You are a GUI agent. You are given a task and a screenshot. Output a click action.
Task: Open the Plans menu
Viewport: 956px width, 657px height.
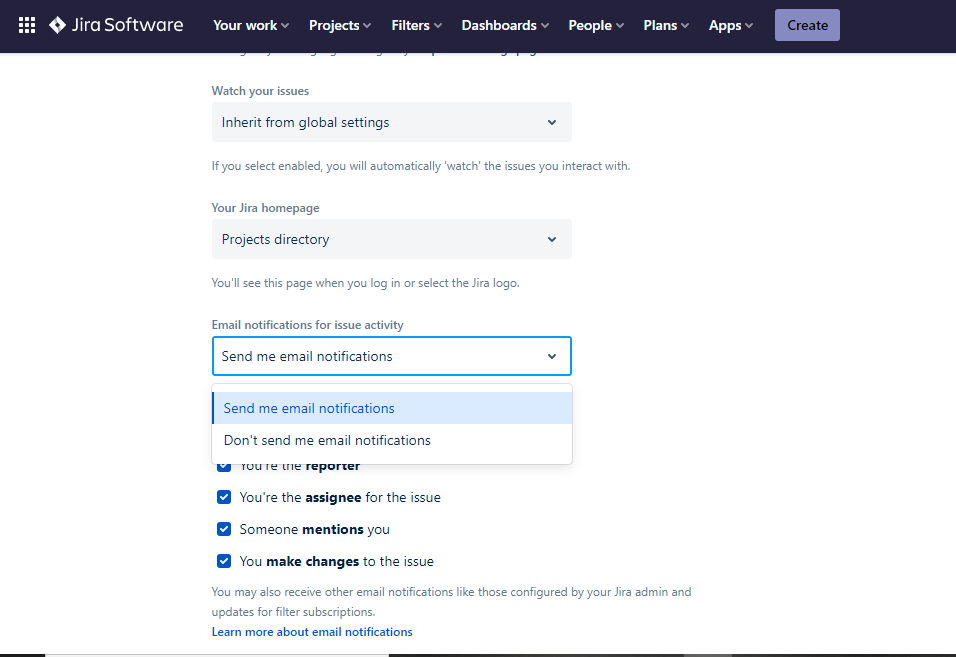tap(666, 25)
